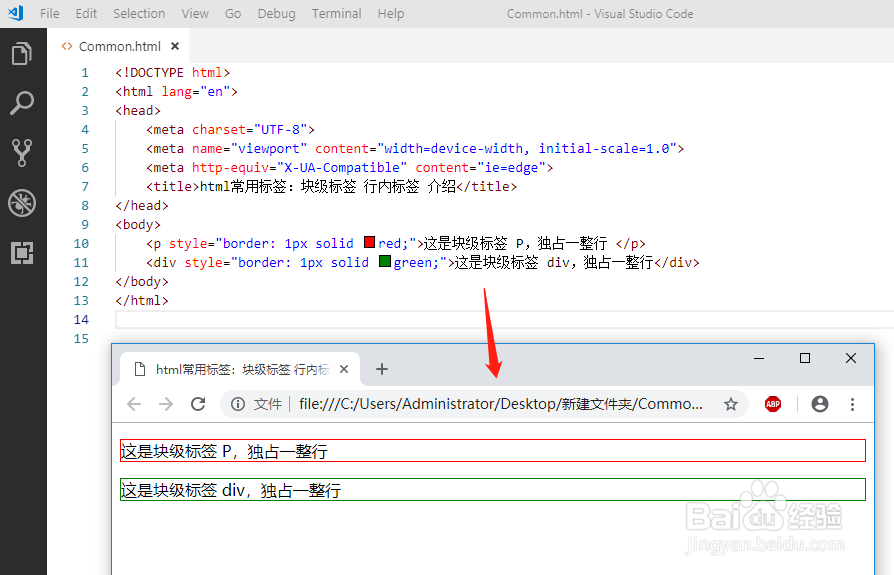Maximize the Chrome browser window
The image size is (894, 575).
[805, 358]
